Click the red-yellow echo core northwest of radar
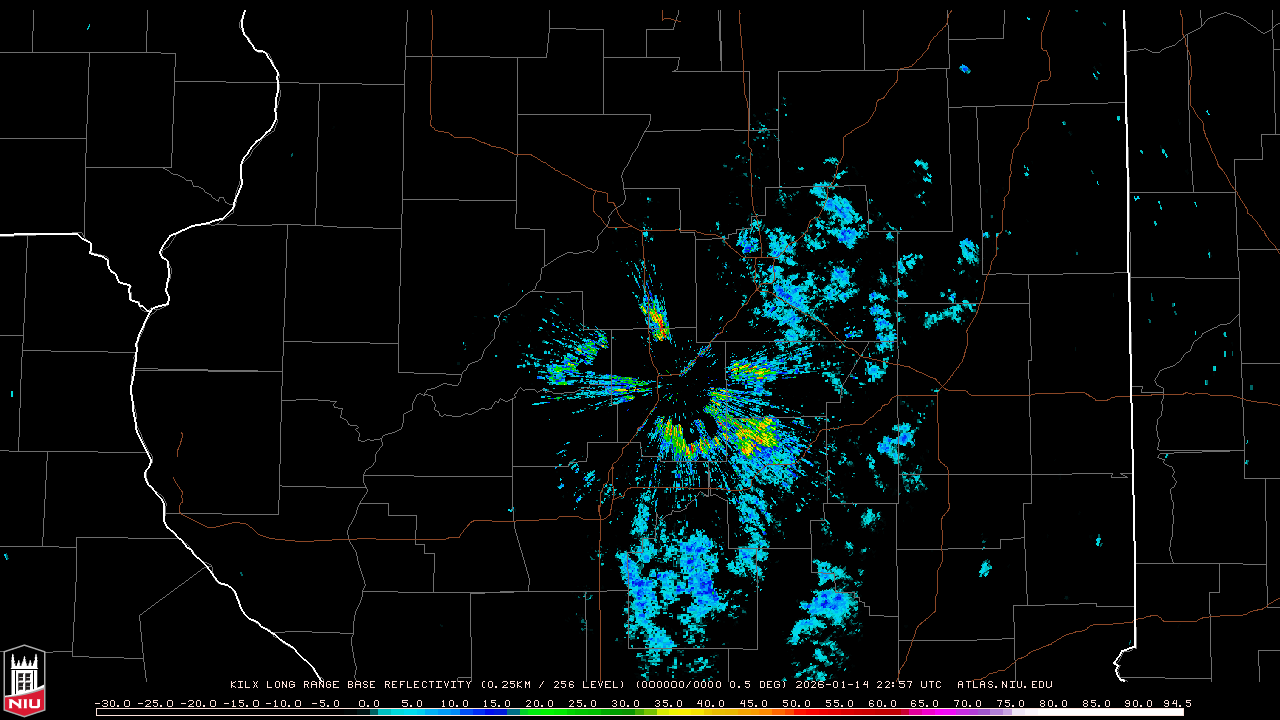 pyautogui.click(x=656, y=320)
